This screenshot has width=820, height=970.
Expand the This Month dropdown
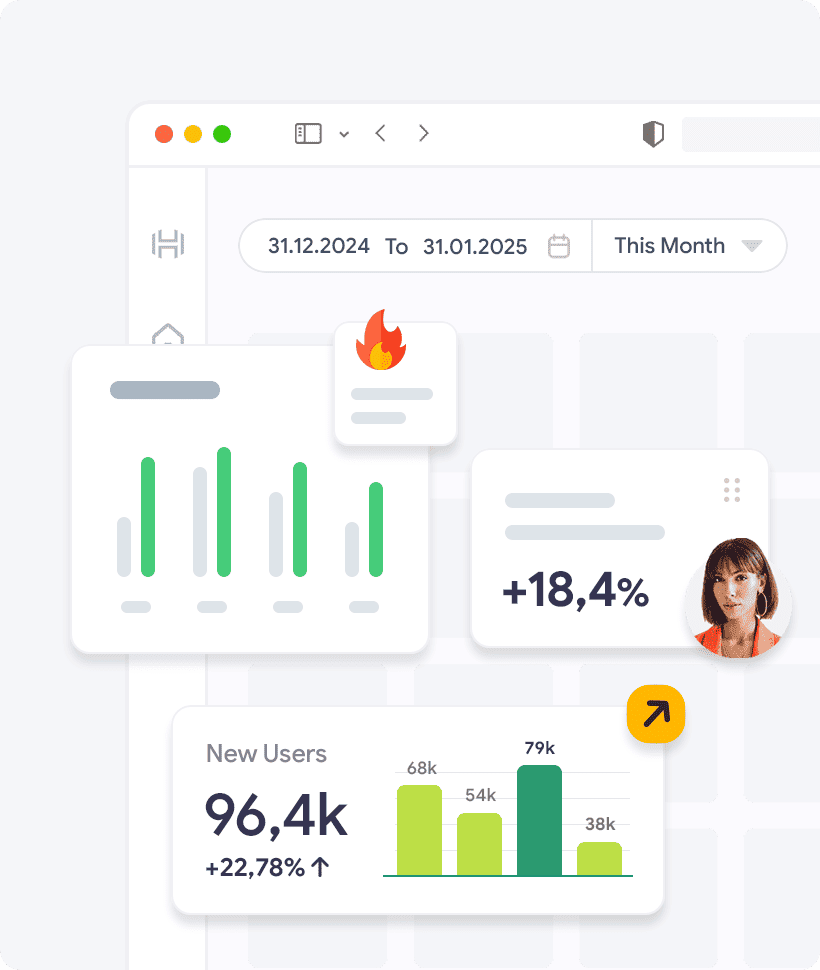tap(751, 246)
